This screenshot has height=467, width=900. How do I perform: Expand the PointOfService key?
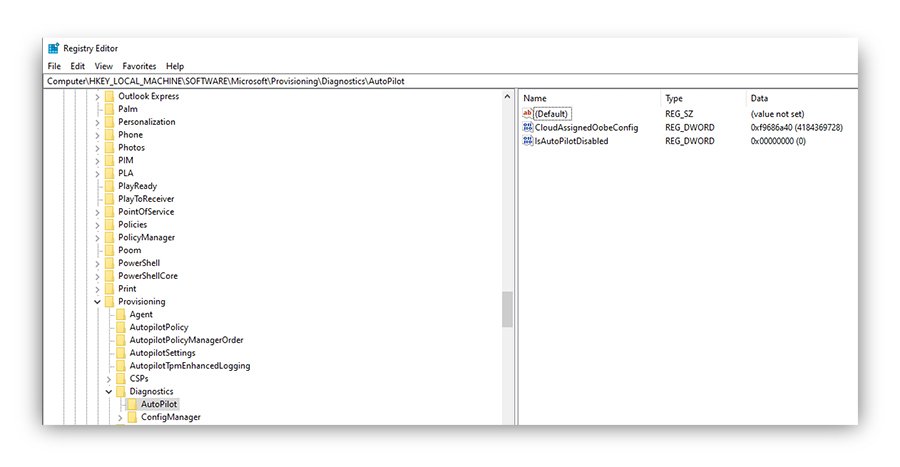(x=97, y=212)
